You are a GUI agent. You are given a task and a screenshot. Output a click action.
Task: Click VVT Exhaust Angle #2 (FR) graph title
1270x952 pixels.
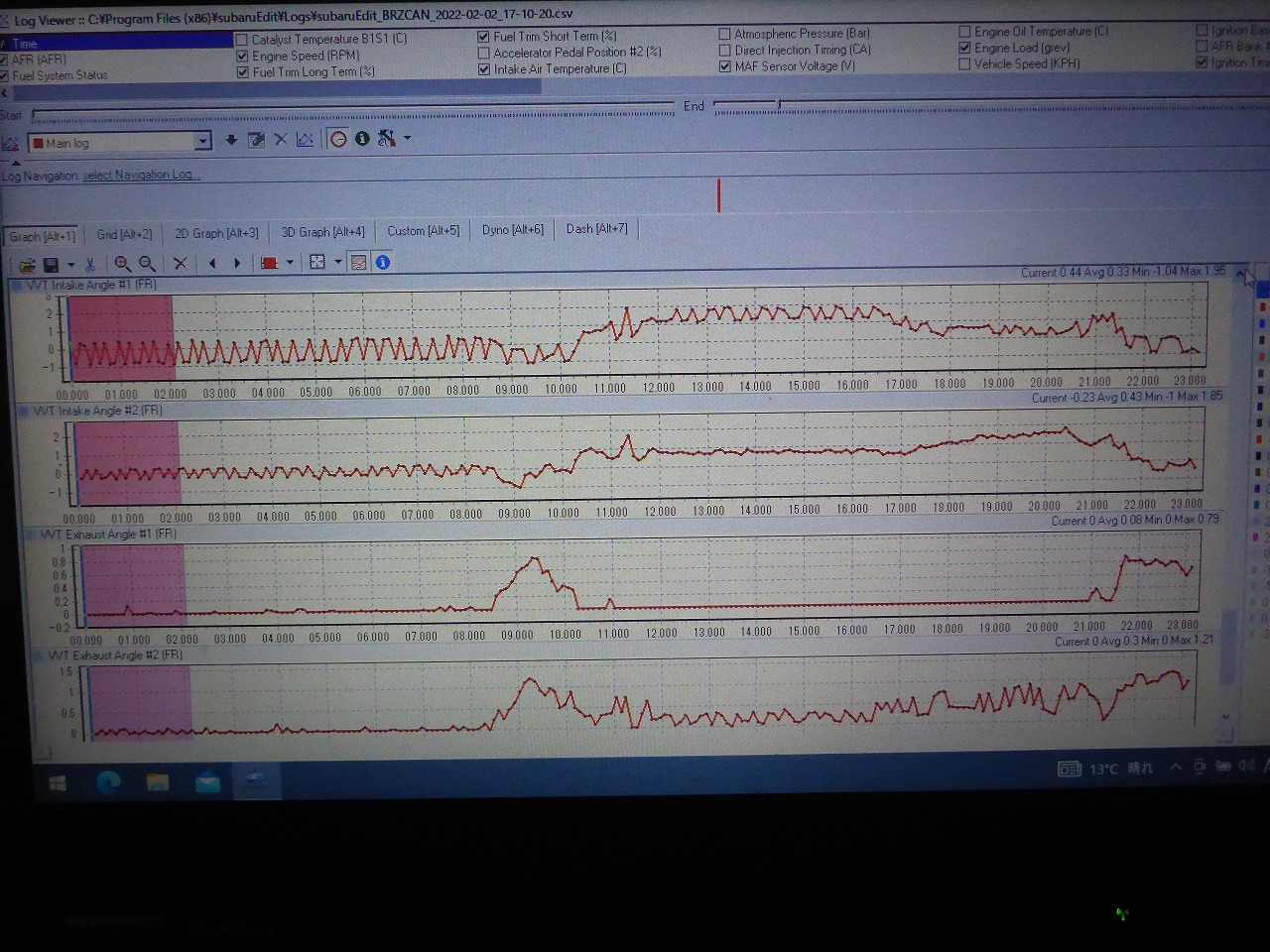pyautogui.click(x=115, y=655)
